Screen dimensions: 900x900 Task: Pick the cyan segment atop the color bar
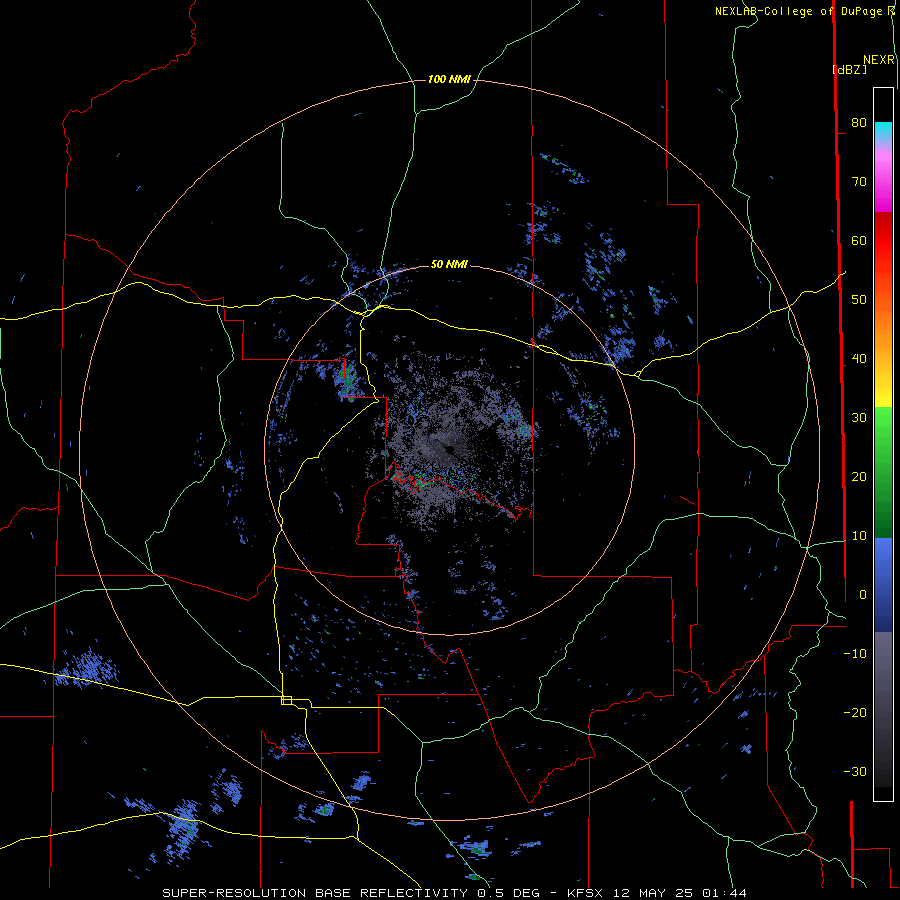(883, 131)
